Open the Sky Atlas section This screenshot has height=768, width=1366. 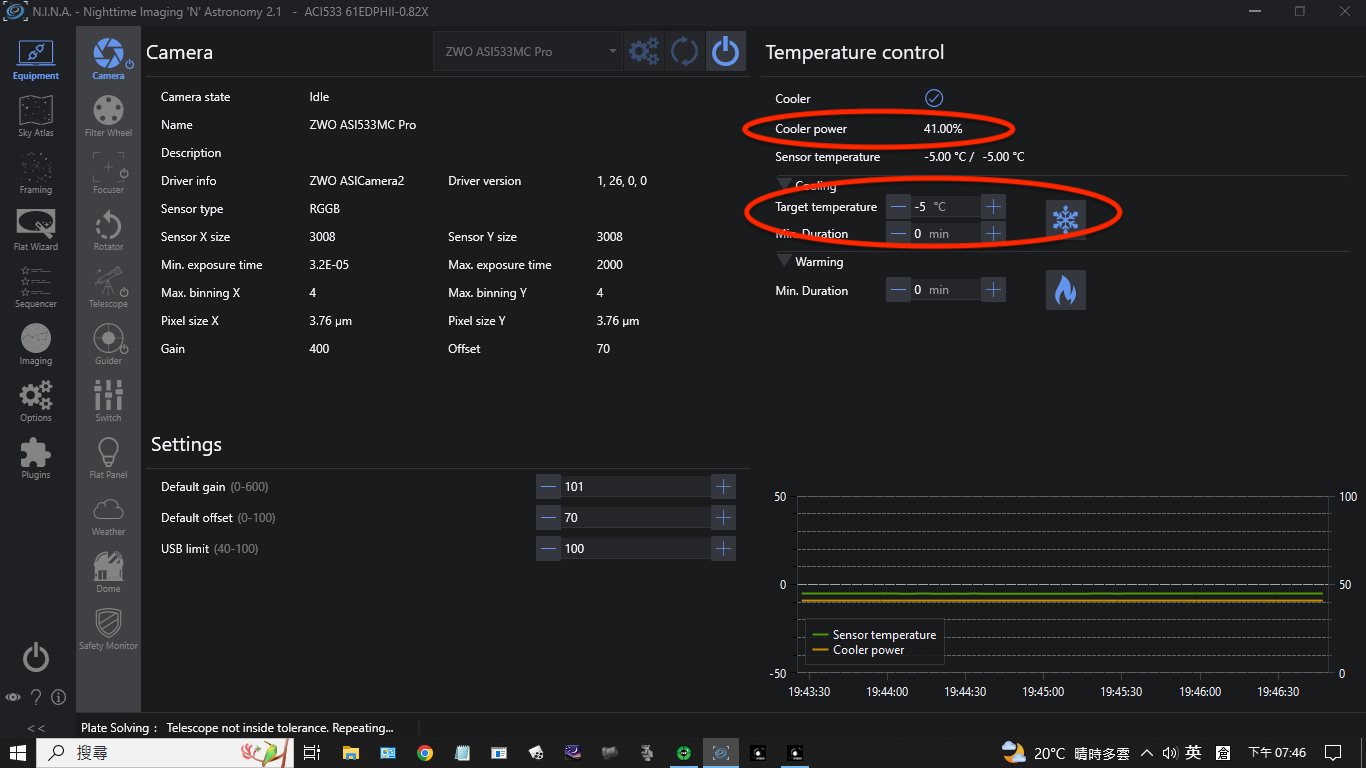pos(36,117)
